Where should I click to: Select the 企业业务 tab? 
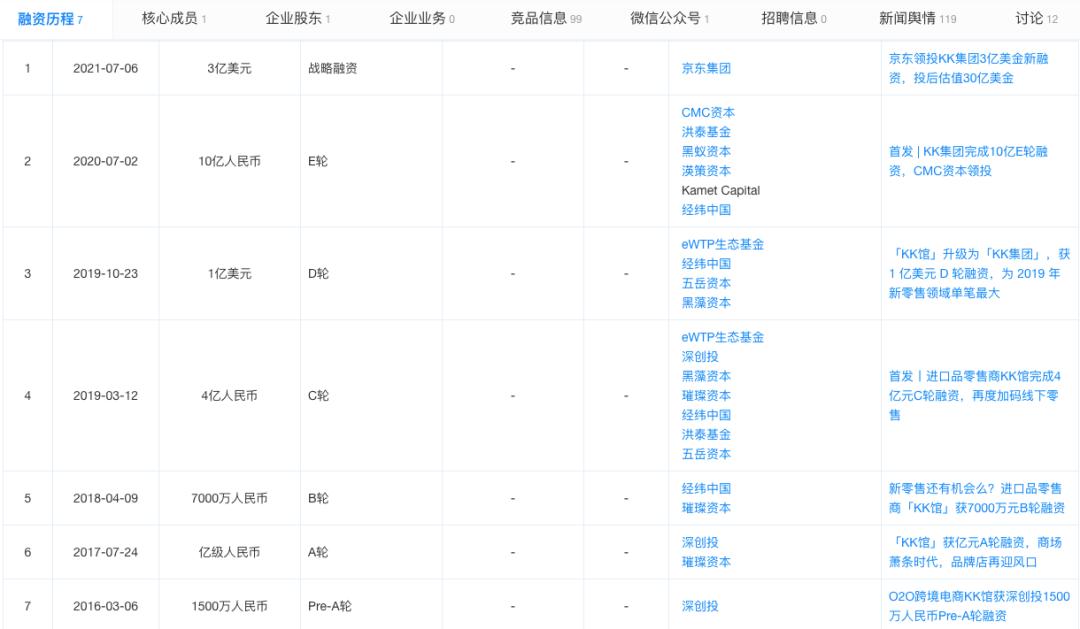tap(422, 19)
